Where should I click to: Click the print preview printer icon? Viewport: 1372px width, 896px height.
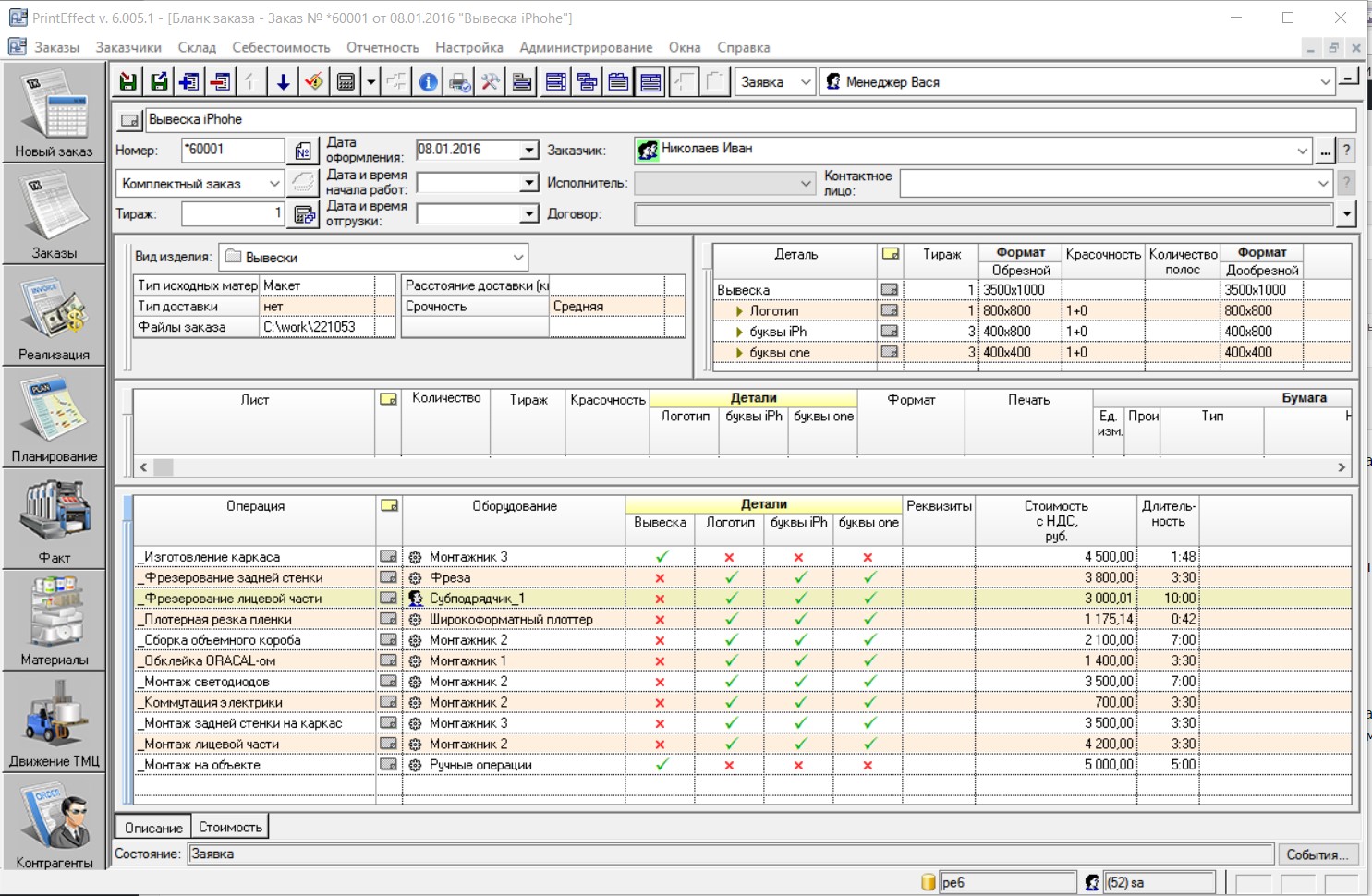pyautogui.click(x=459, y=82)
